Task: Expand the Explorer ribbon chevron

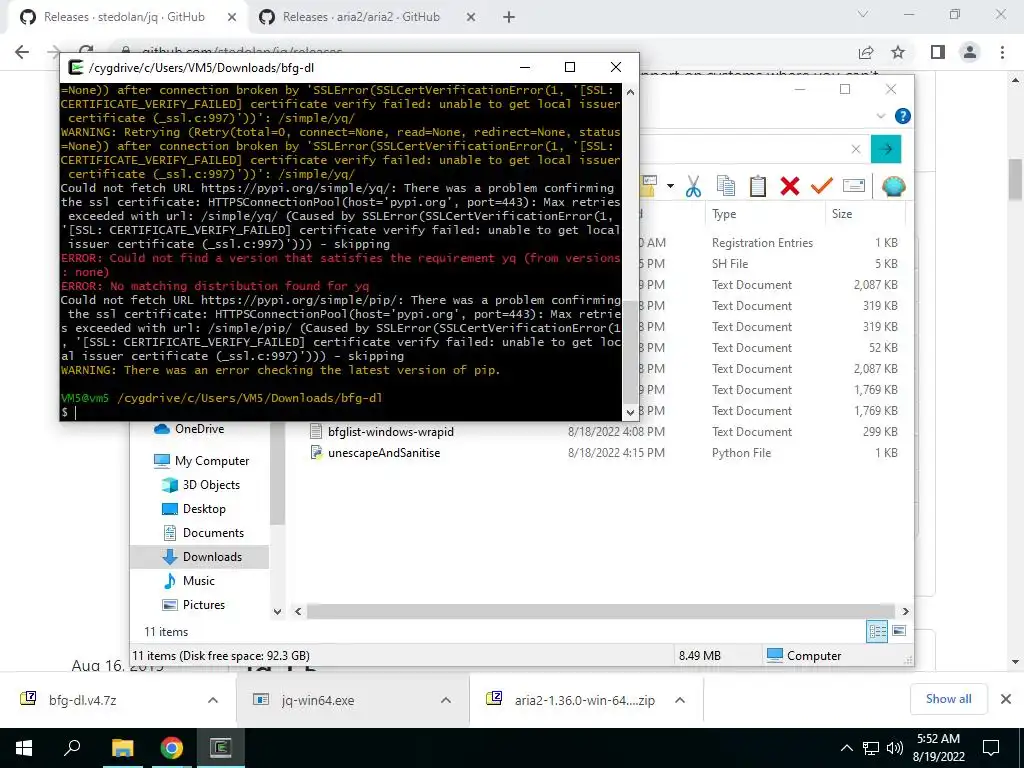Action: 881,116
